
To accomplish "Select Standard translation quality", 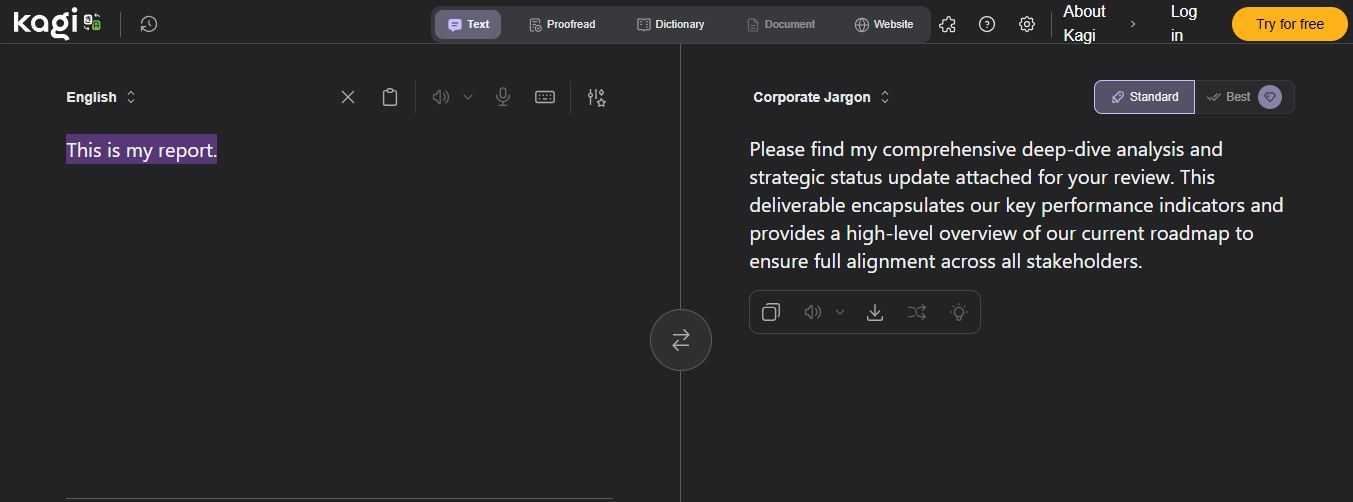I will coord(1144,97).
